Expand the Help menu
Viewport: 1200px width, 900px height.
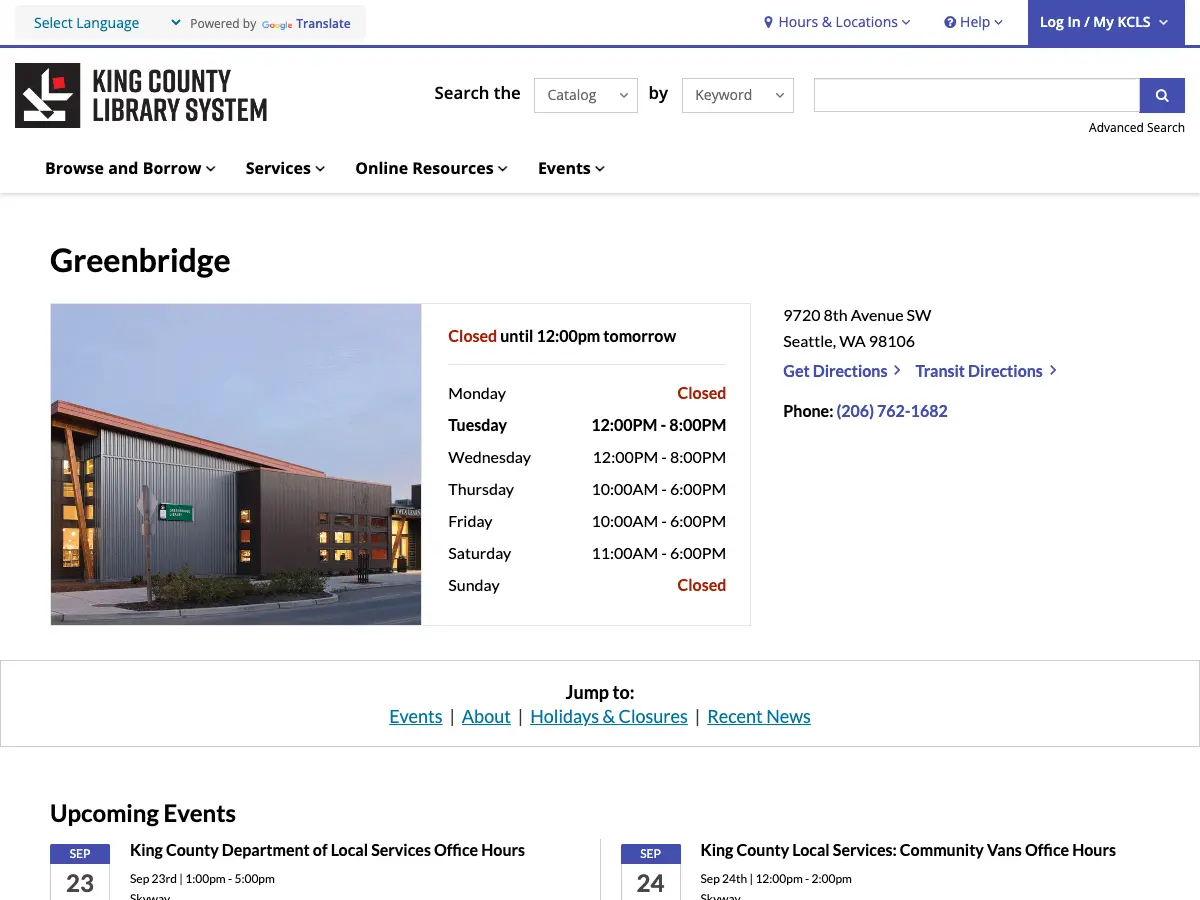973,22
